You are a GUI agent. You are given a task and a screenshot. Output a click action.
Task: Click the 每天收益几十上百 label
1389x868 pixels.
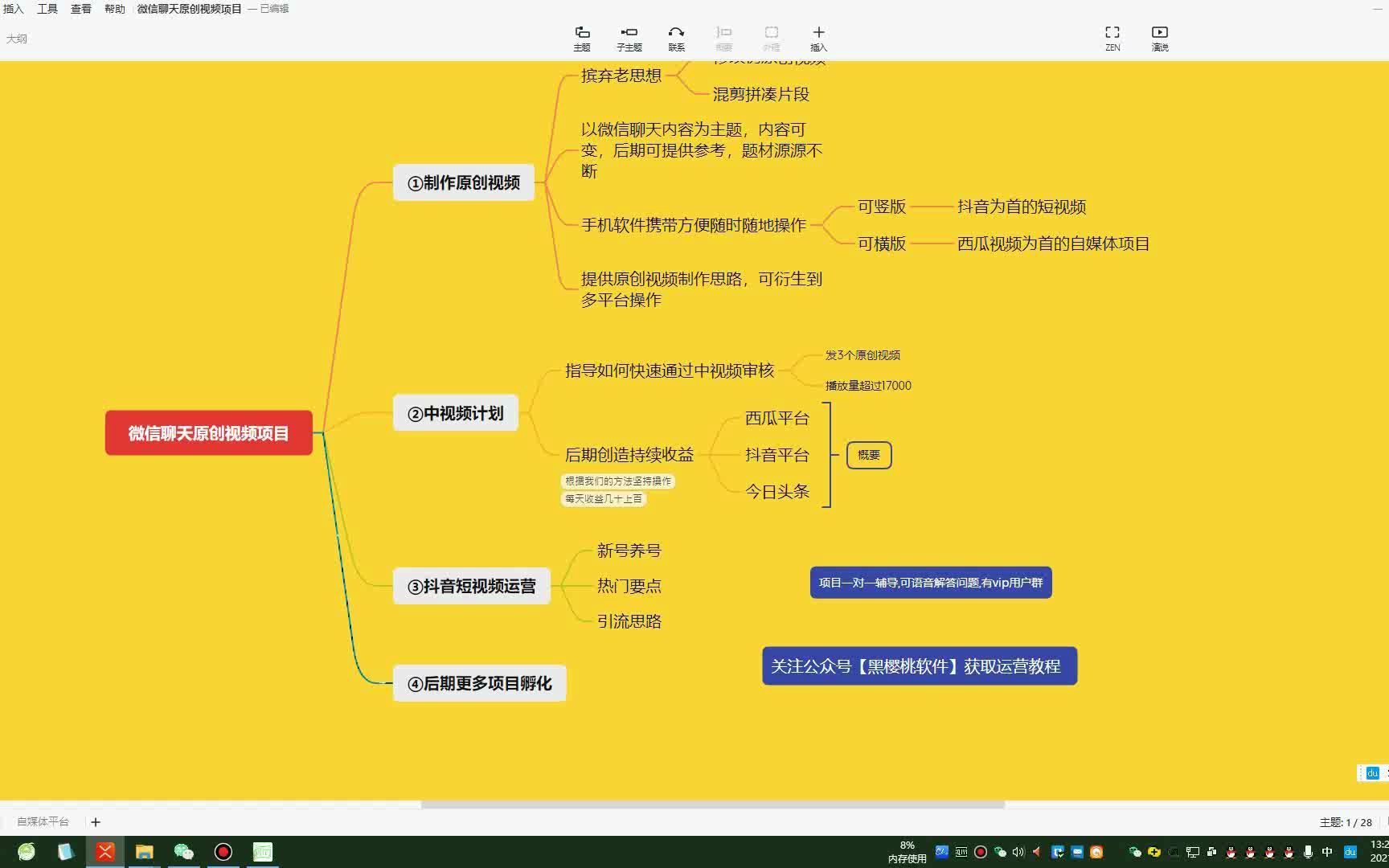[604, 499]
